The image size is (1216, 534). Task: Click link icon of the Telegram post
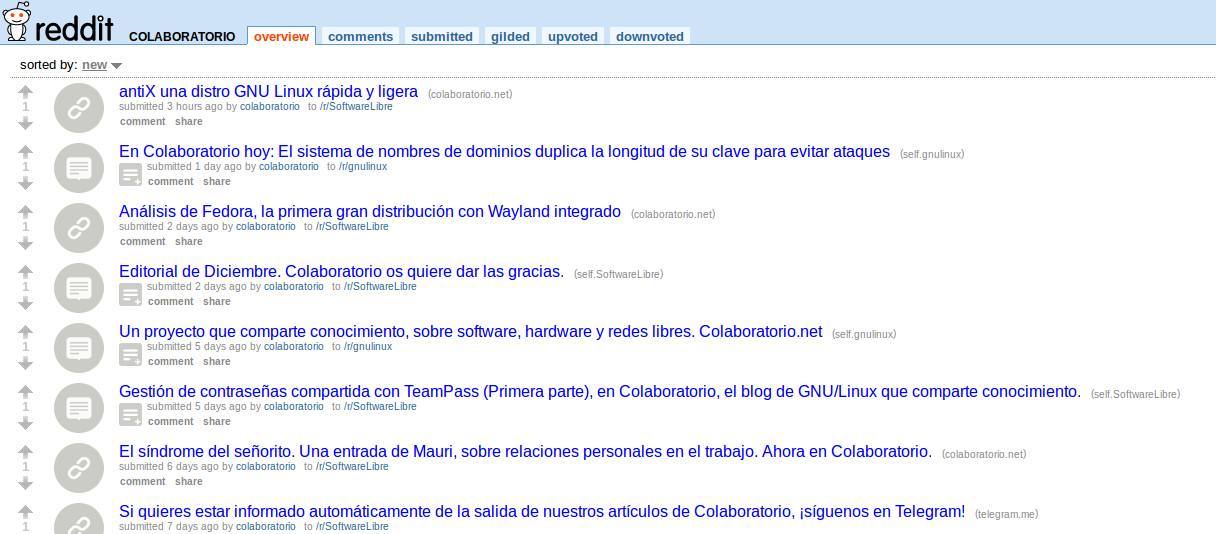tap(79, 519)
